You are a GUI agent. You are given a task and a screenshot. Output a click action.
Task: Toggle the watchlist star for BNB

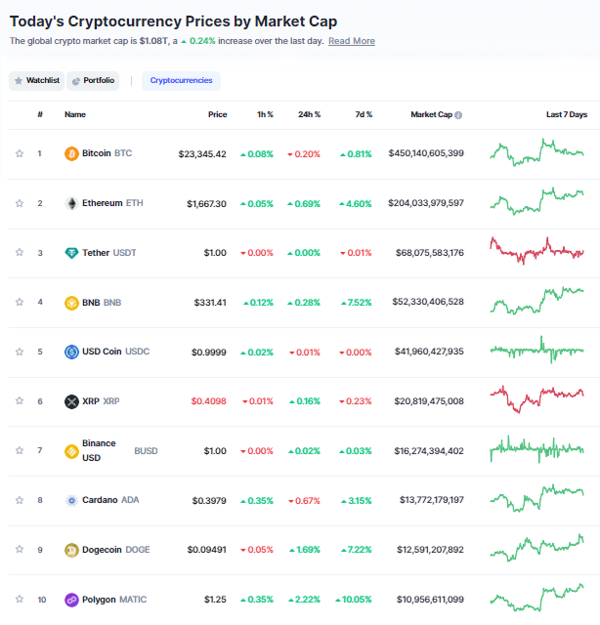pyautogui.click(x=19, y=302)
